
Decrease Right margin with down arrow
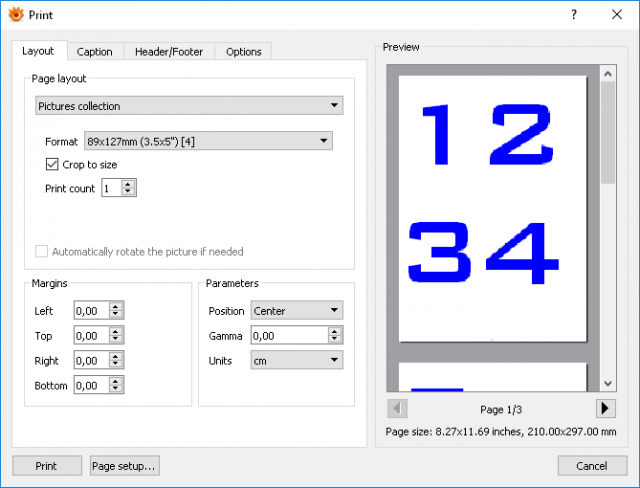click(116, 364)
